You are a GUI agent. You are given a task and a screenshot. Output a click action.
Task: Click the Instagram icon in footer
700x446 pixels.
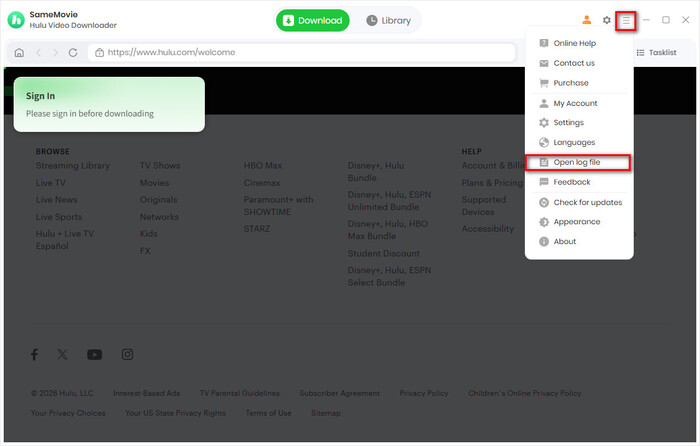click(x=127, y=354)
